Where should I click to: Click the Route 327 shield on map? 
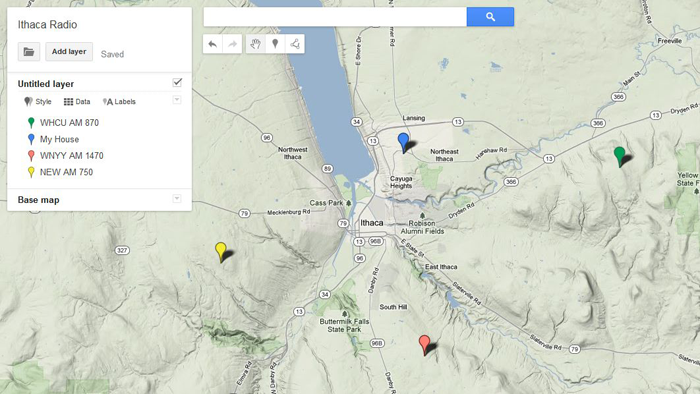[122, 250]
